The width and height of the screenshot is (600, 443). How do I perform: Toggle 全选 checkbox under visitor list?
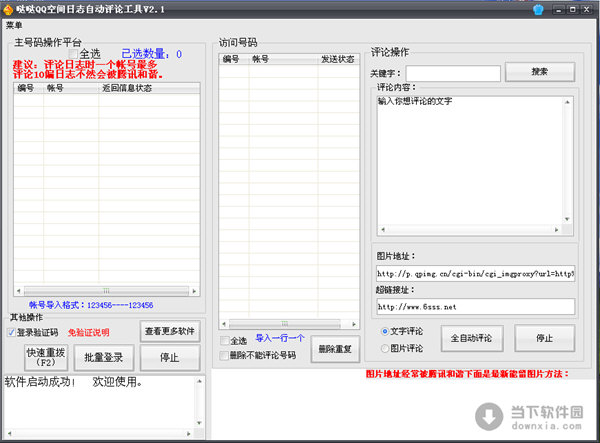pos(225,340)
